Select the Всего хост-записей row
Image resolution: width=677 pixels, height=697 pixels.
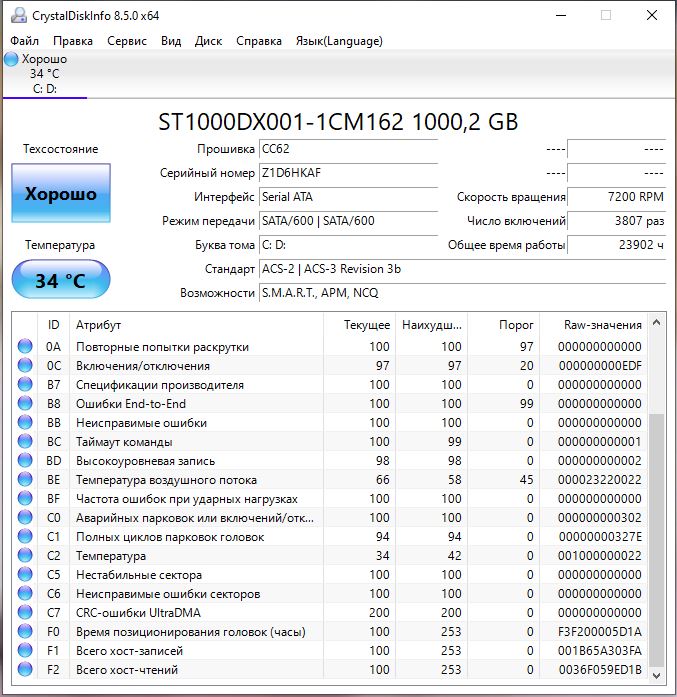point(330,650)
